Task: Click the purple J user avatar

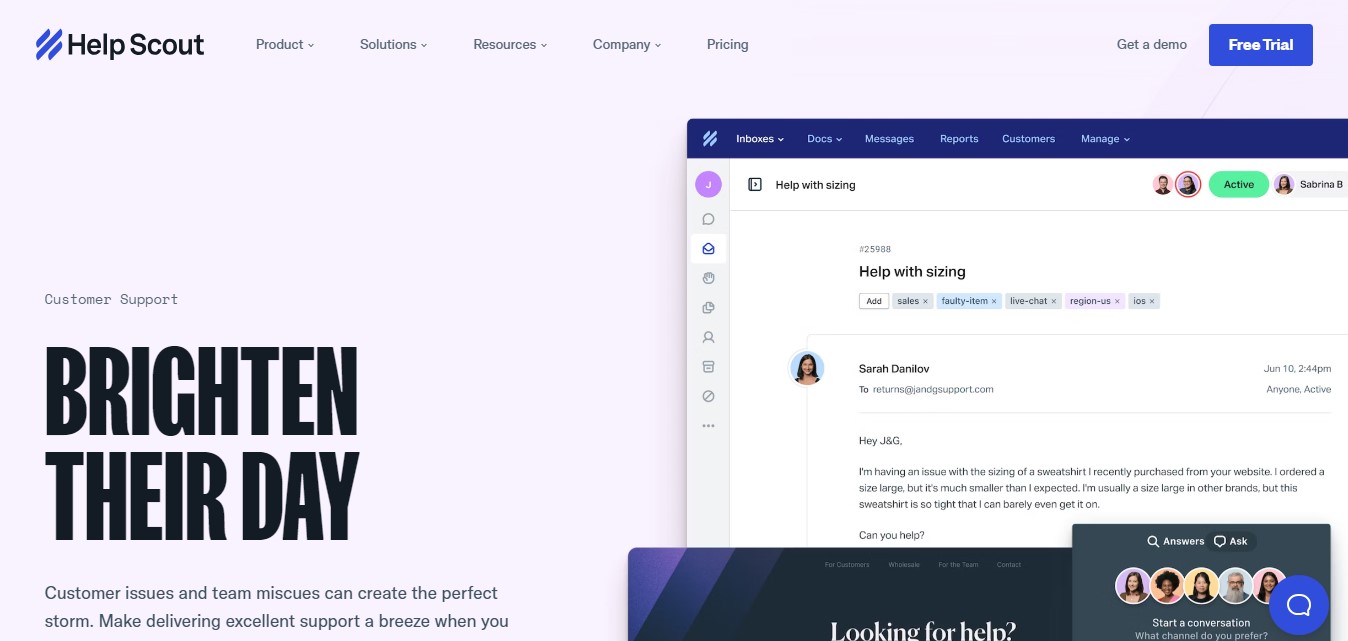Action: 708,185
